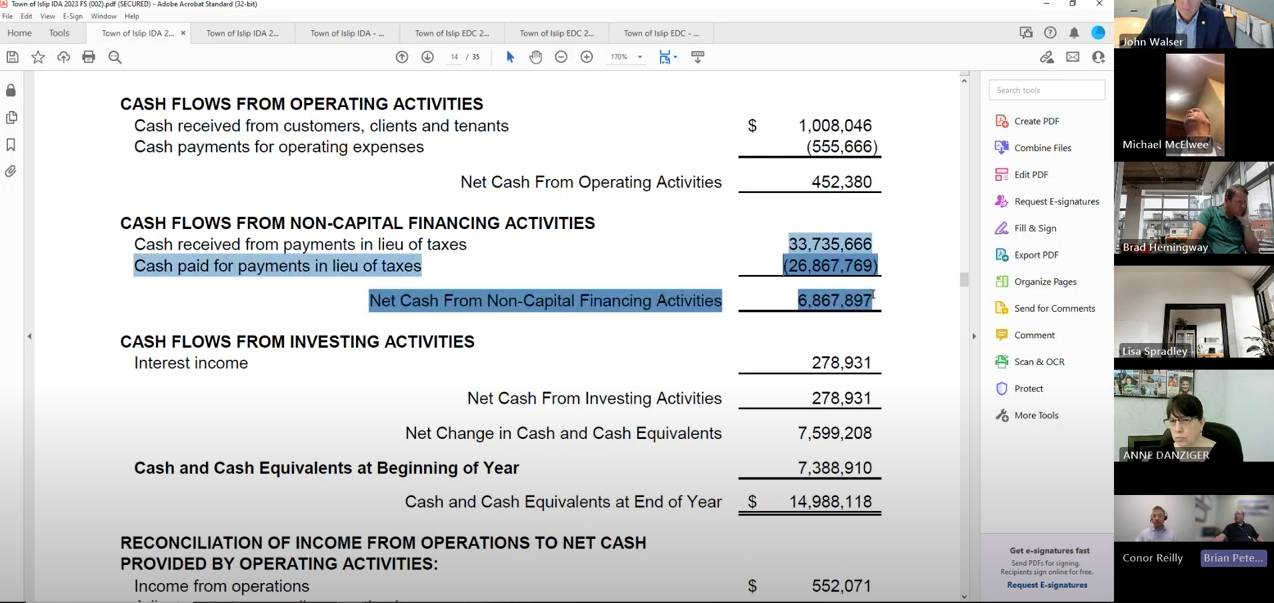The width and height of the screenshot is (1274, 603).
Task: Go to the next page arrow
Action: click(427, 57)
